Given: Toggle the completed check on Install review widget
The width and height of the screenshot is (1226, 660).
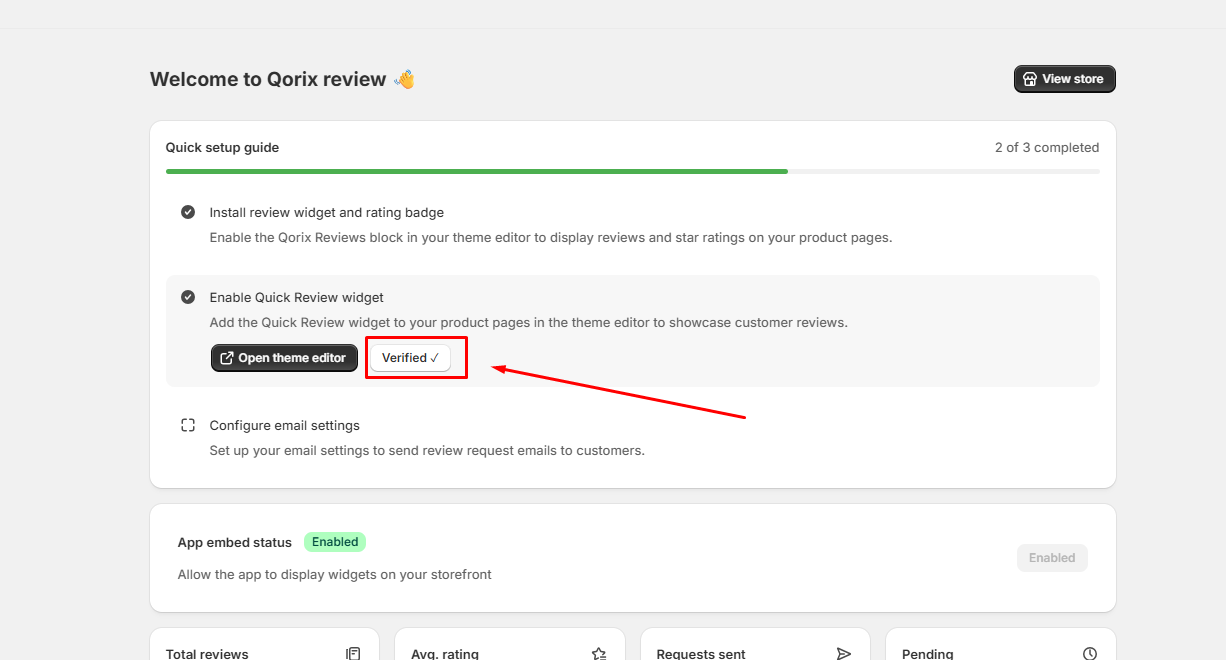Looking at the screenshot, I should pos(188,212).
